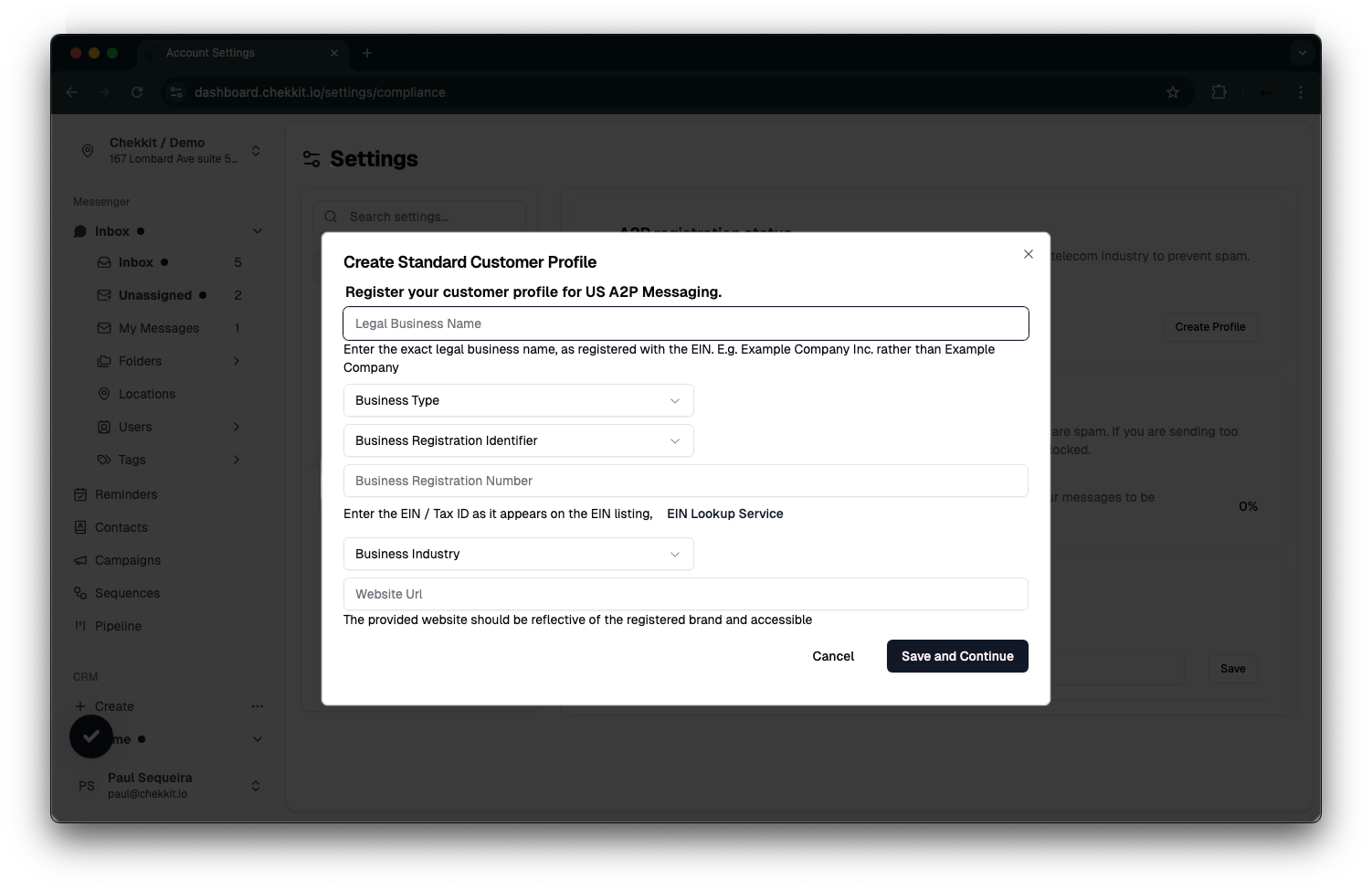Image resolution: width=1372 pixels, height=890 pixels.
Task: Expand the Users chevron
Action: (237, 427)
